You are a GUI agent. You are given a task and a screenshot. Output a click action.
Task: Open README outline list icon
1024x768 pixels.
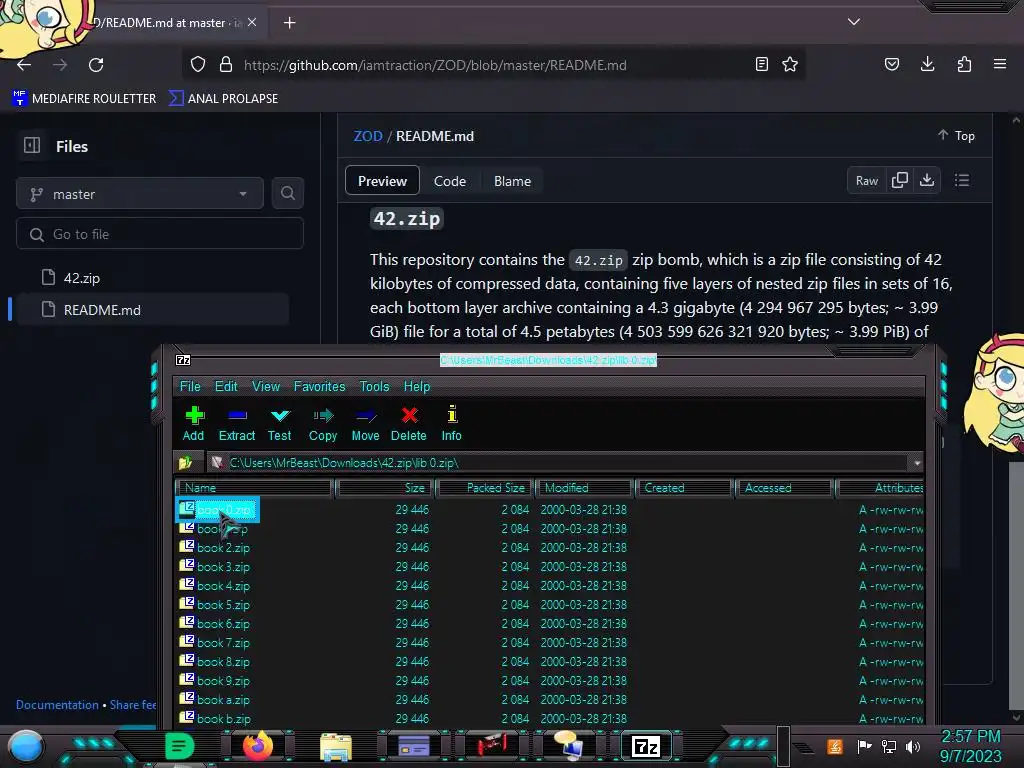pos(962,180)
